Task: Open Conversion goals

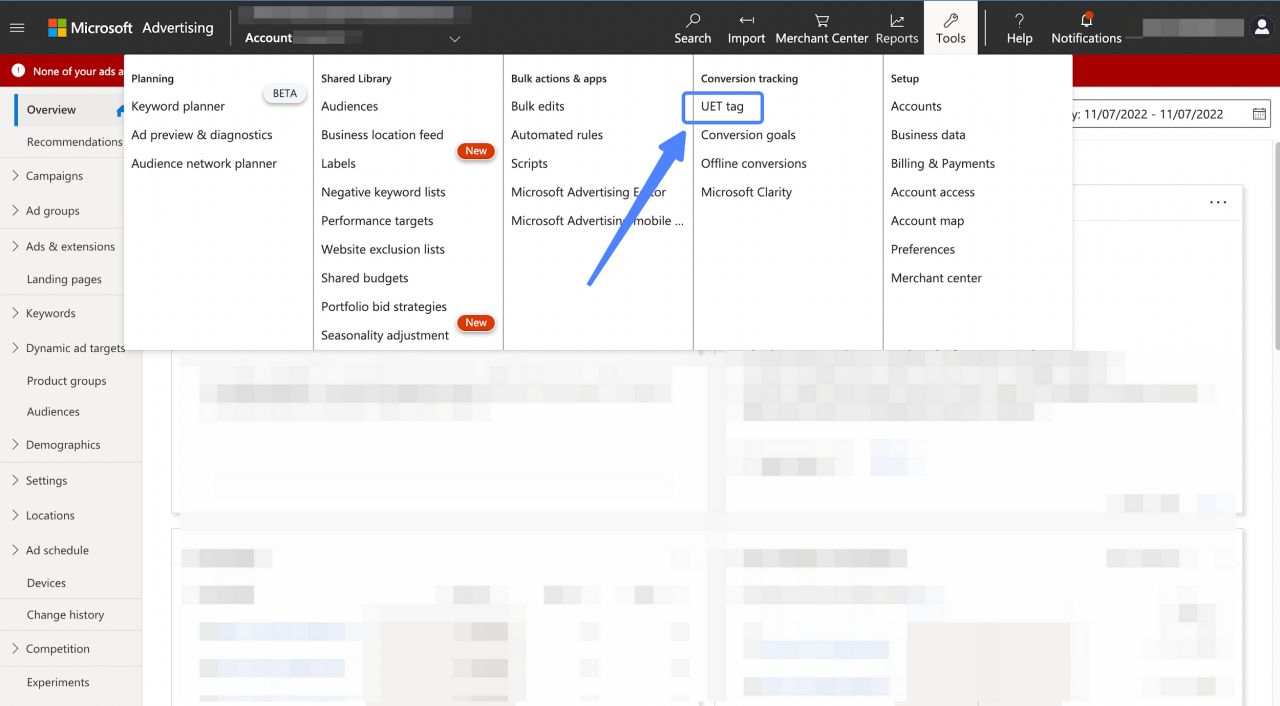Action: click(748, 135)
